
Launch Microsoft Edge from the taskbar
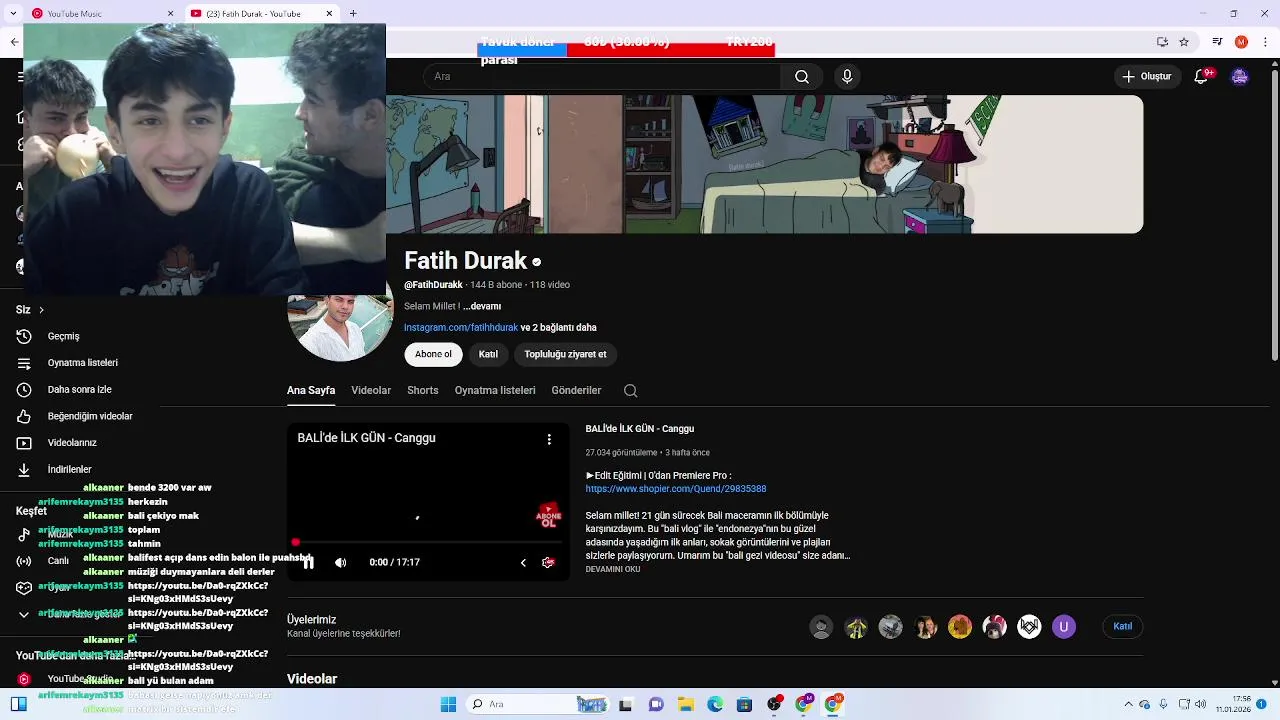tap(715, 704)
